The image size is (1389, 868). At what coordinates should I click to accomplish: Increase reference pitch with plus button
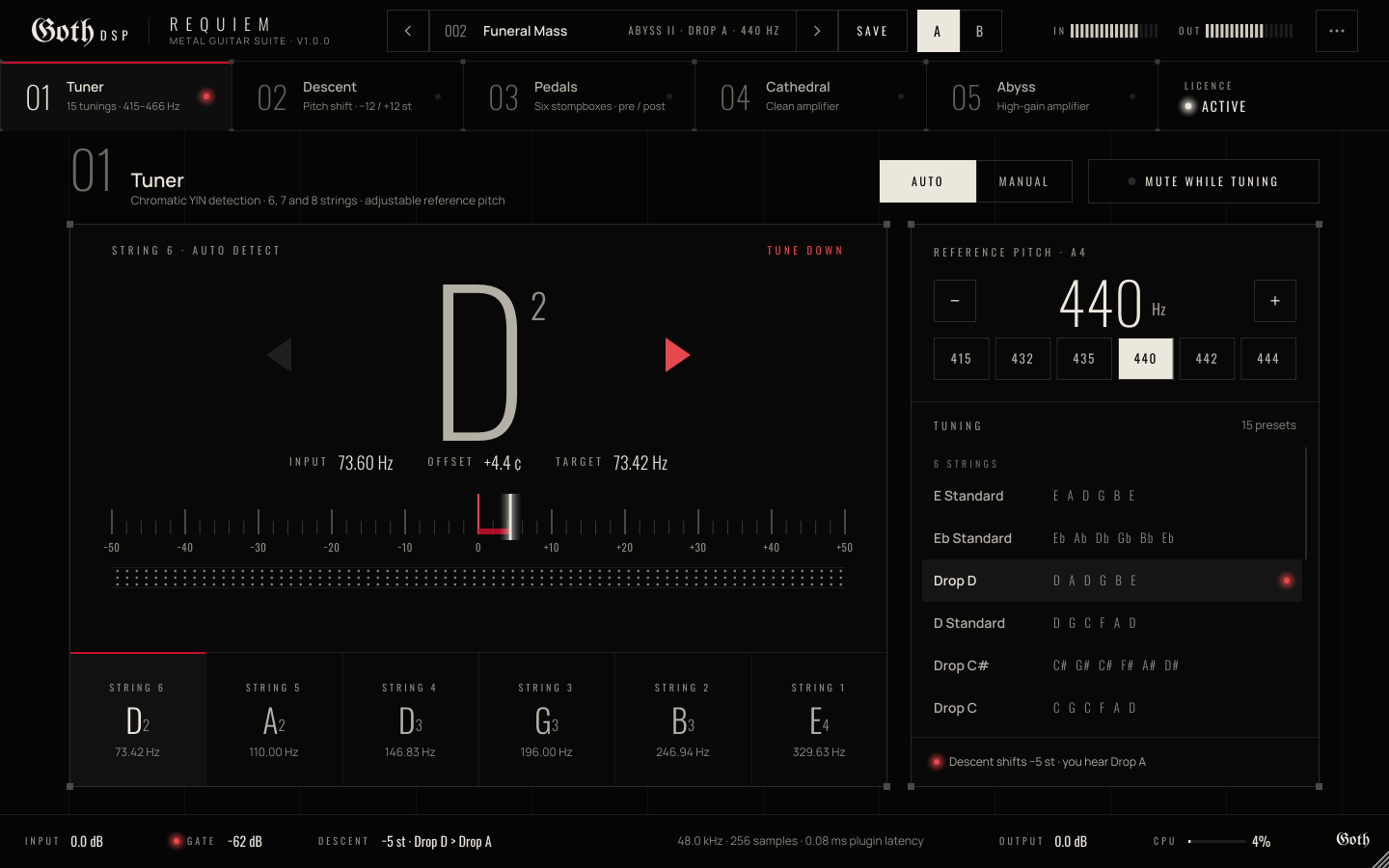1275,301
